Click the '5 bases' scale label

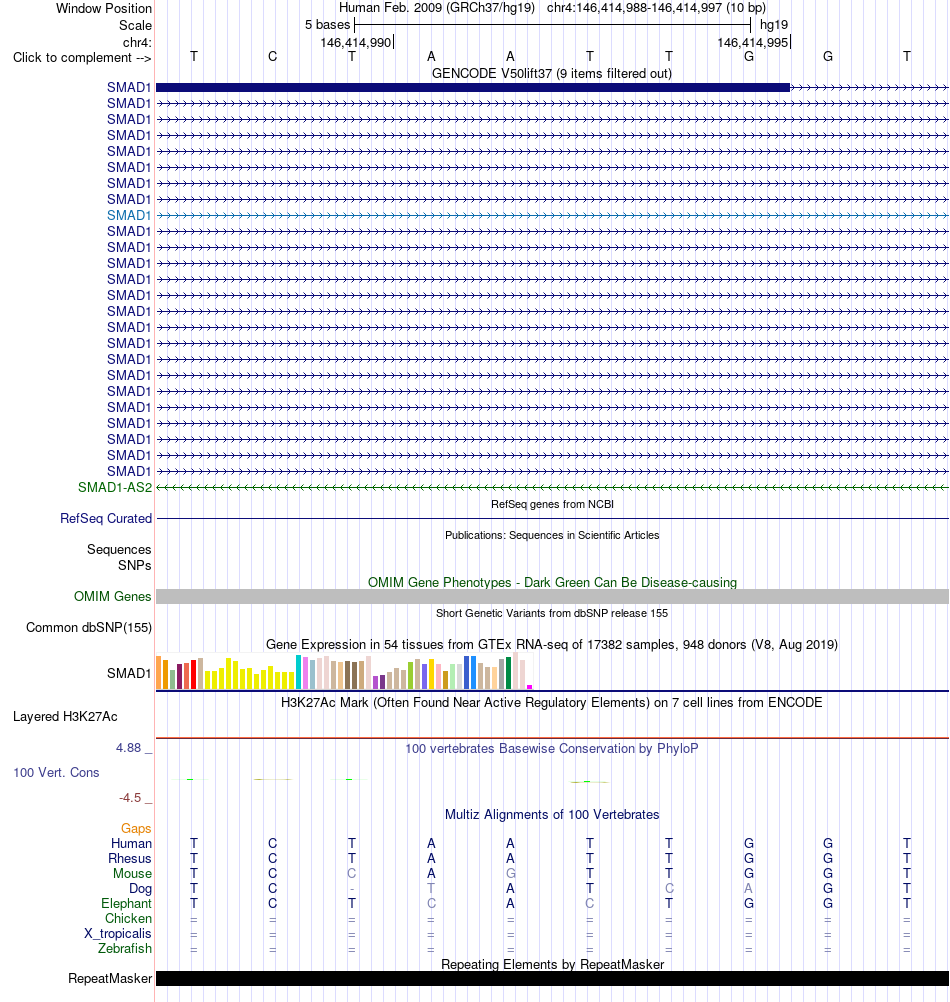point(328,25)
